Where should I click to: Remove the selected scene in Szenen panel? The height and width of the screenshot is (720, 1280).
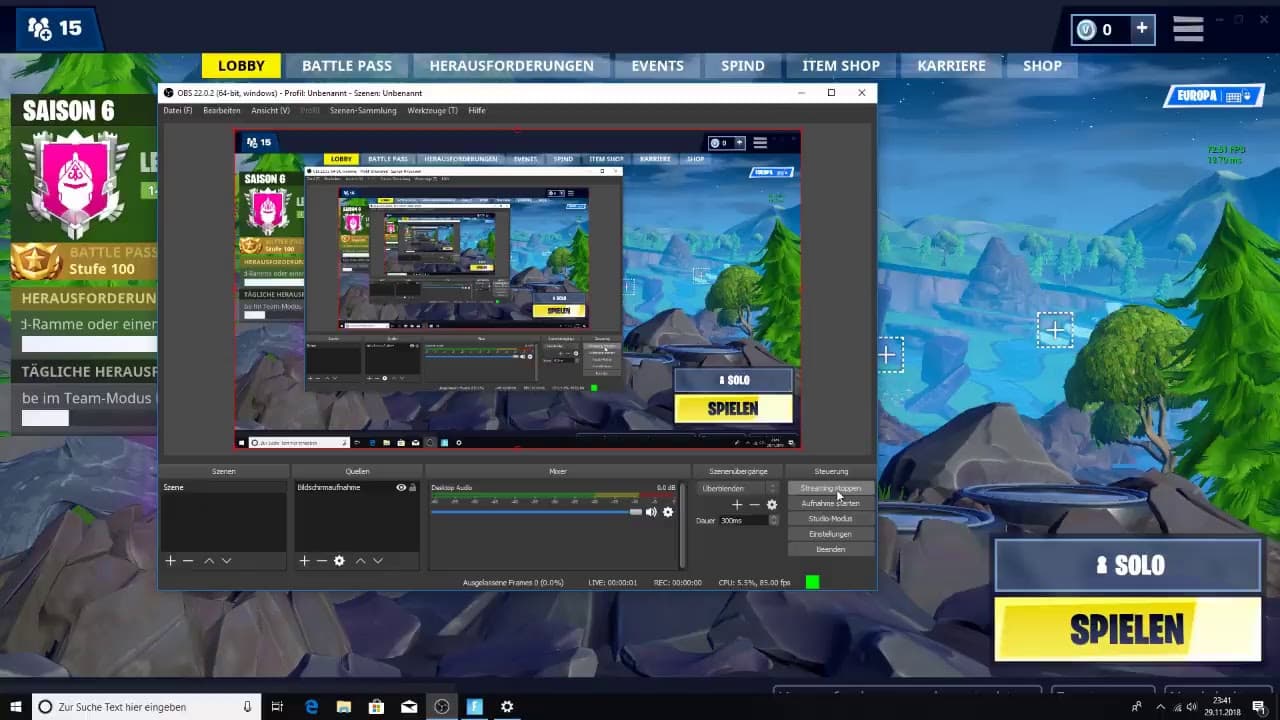click(x=187, y=561)
